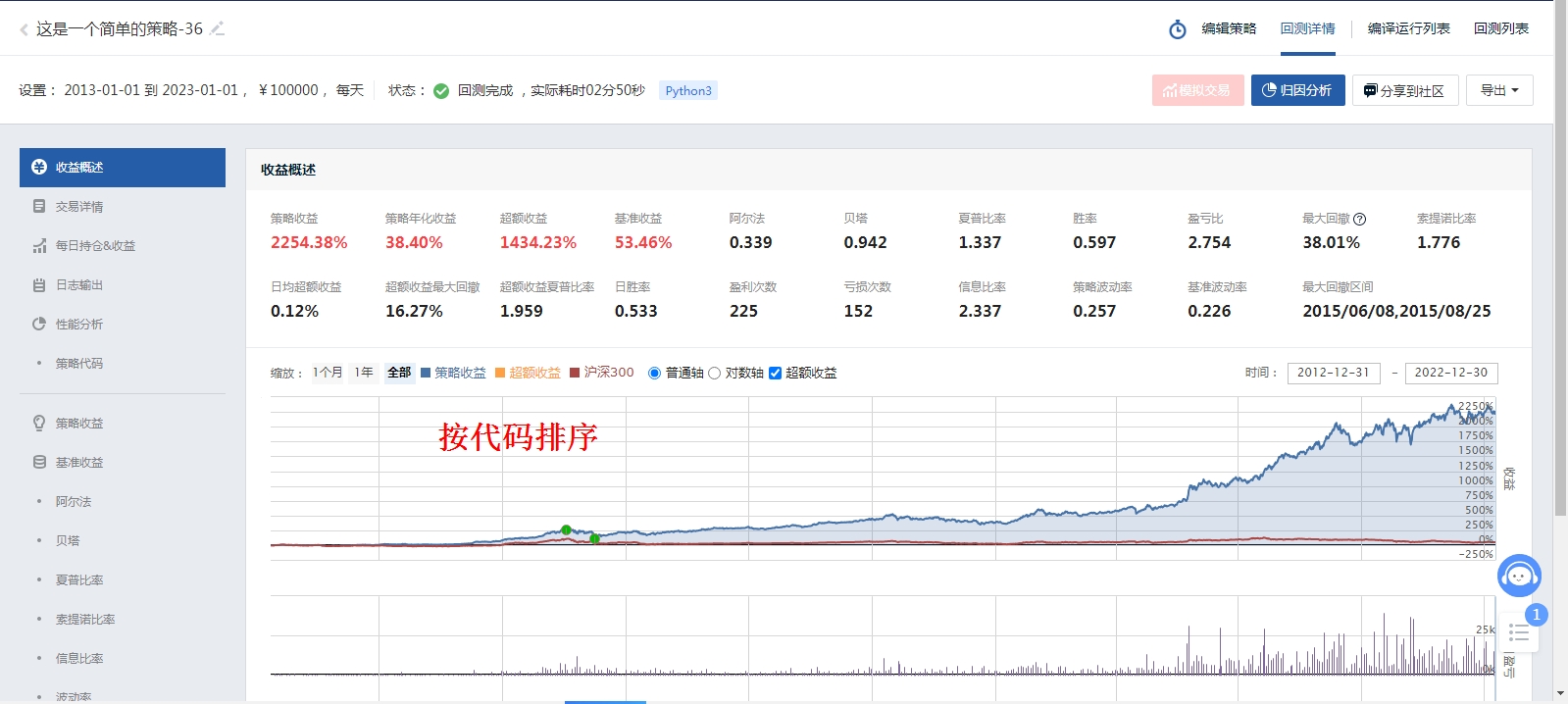Screen dimensions: 1568x704
Task: Click the list icon with the notification badge
Action: [x=1519, y=632]
